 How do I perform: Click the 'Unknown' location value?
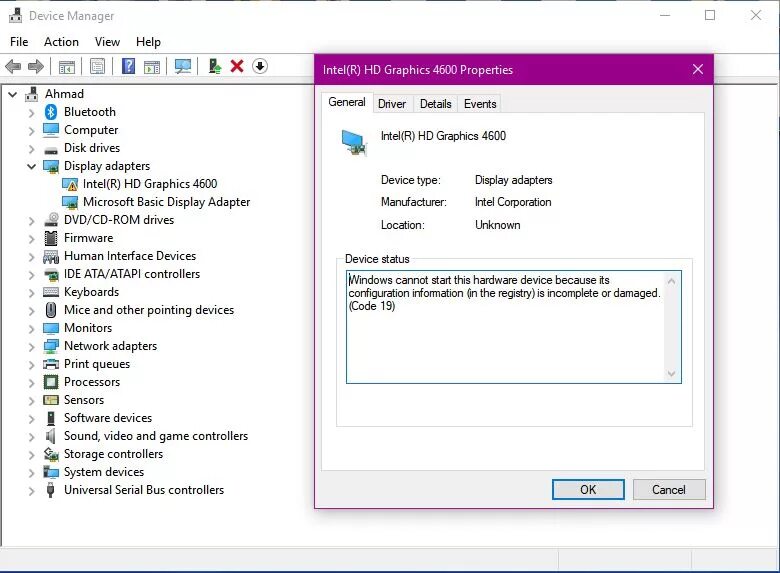coord(497,225)
